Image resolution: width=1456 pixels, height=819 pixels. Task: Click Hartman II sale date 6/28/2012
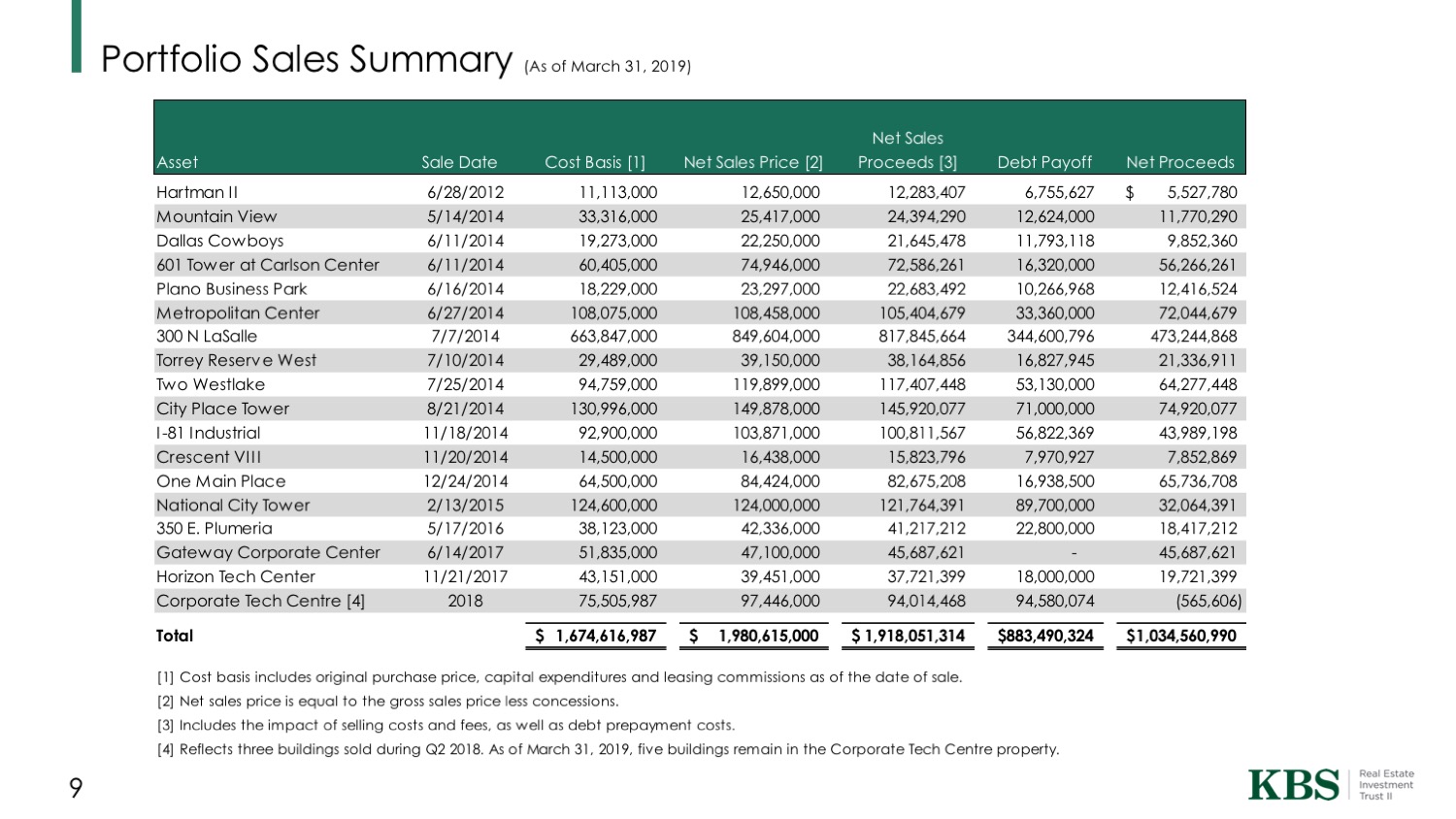point(466,192)
